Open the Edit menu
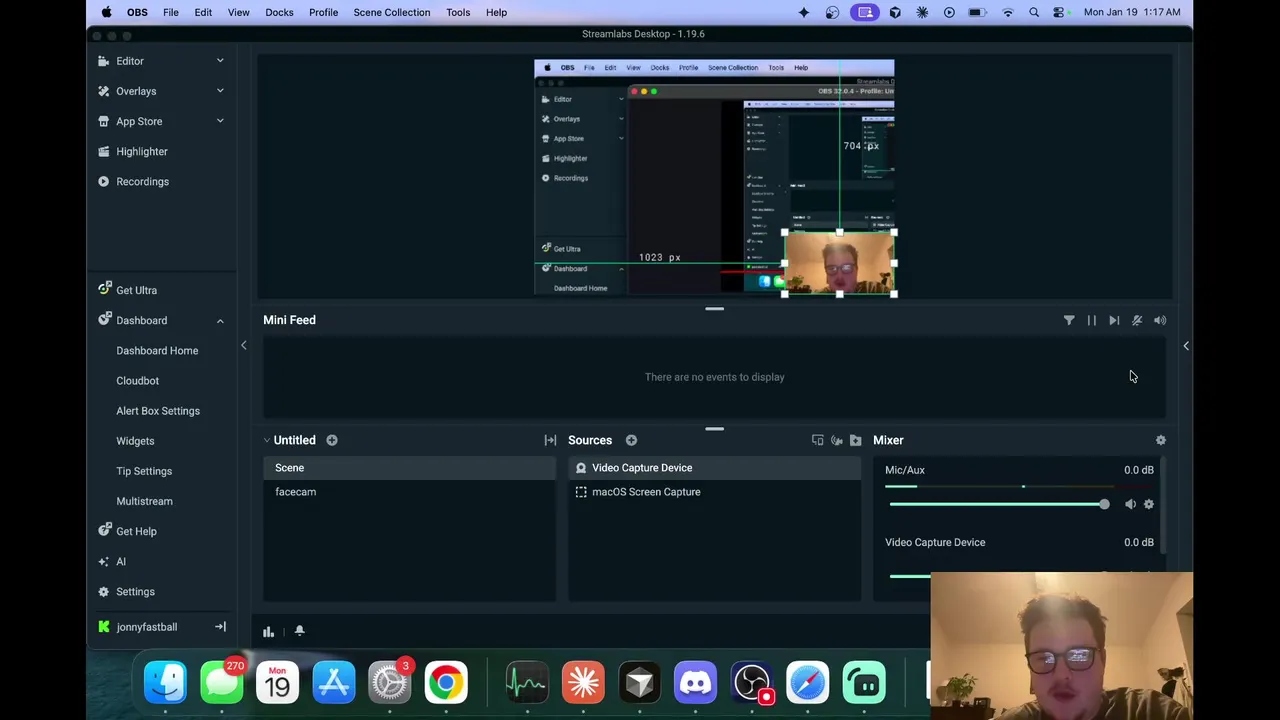 [203, 12]
